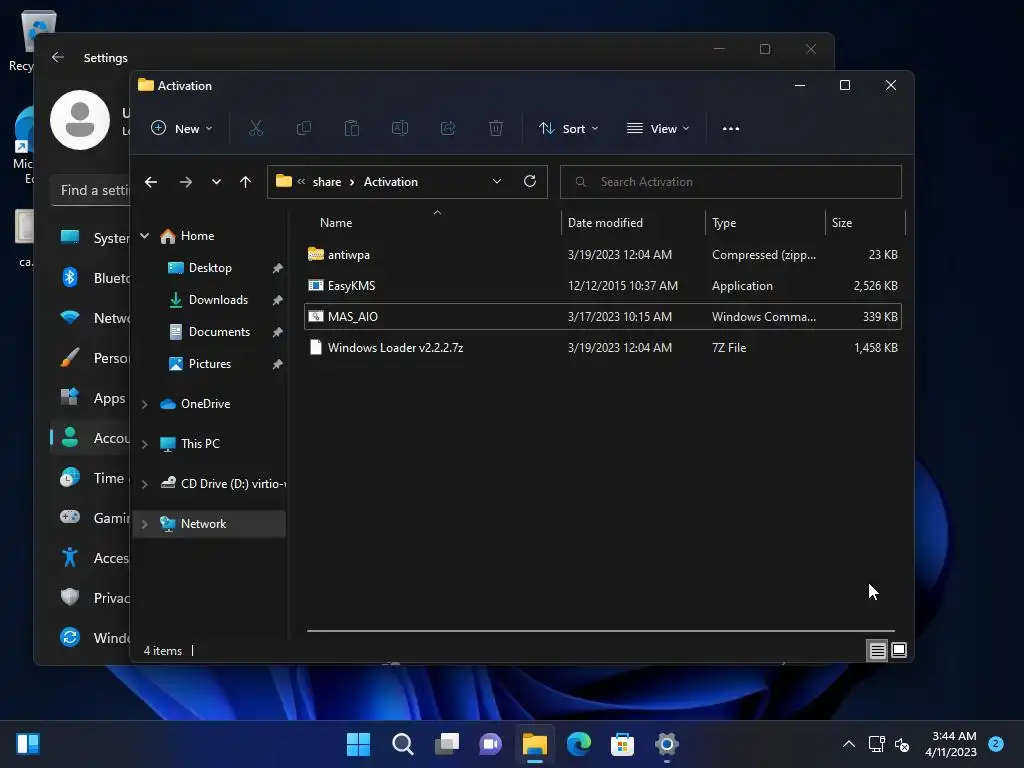Click the EasyKMS application icon
The width and height of the screenshot is (1024, 768).
pos(315,285)
